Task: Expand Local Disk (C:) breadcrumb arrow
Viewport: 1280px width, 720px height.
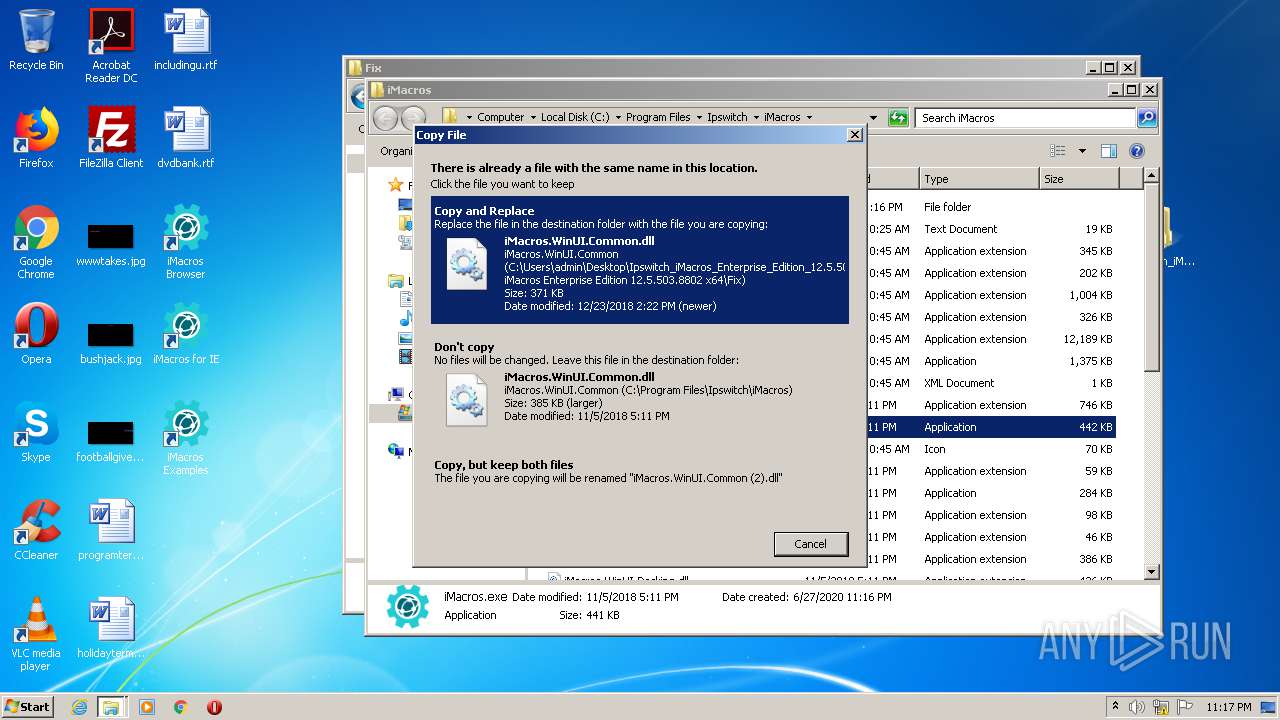Action: pos(618,118)
